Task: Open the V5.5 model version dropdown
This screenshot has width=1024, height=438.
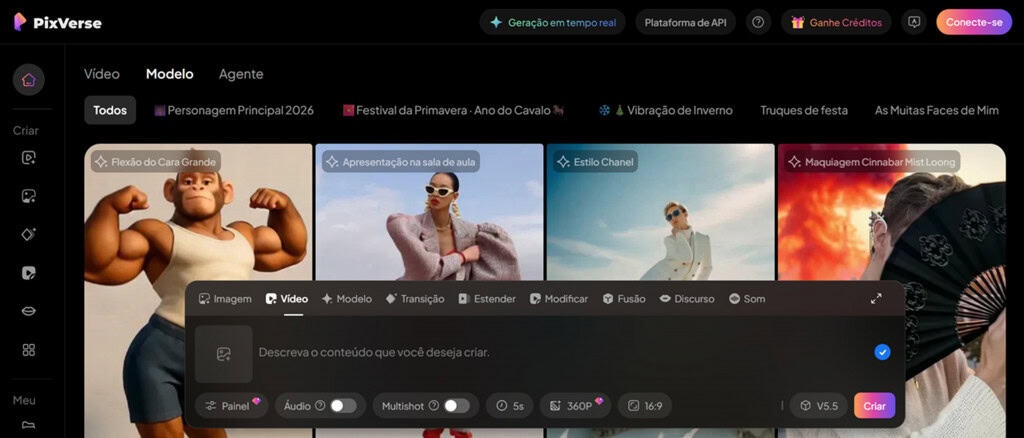Action: click(818, 406)
